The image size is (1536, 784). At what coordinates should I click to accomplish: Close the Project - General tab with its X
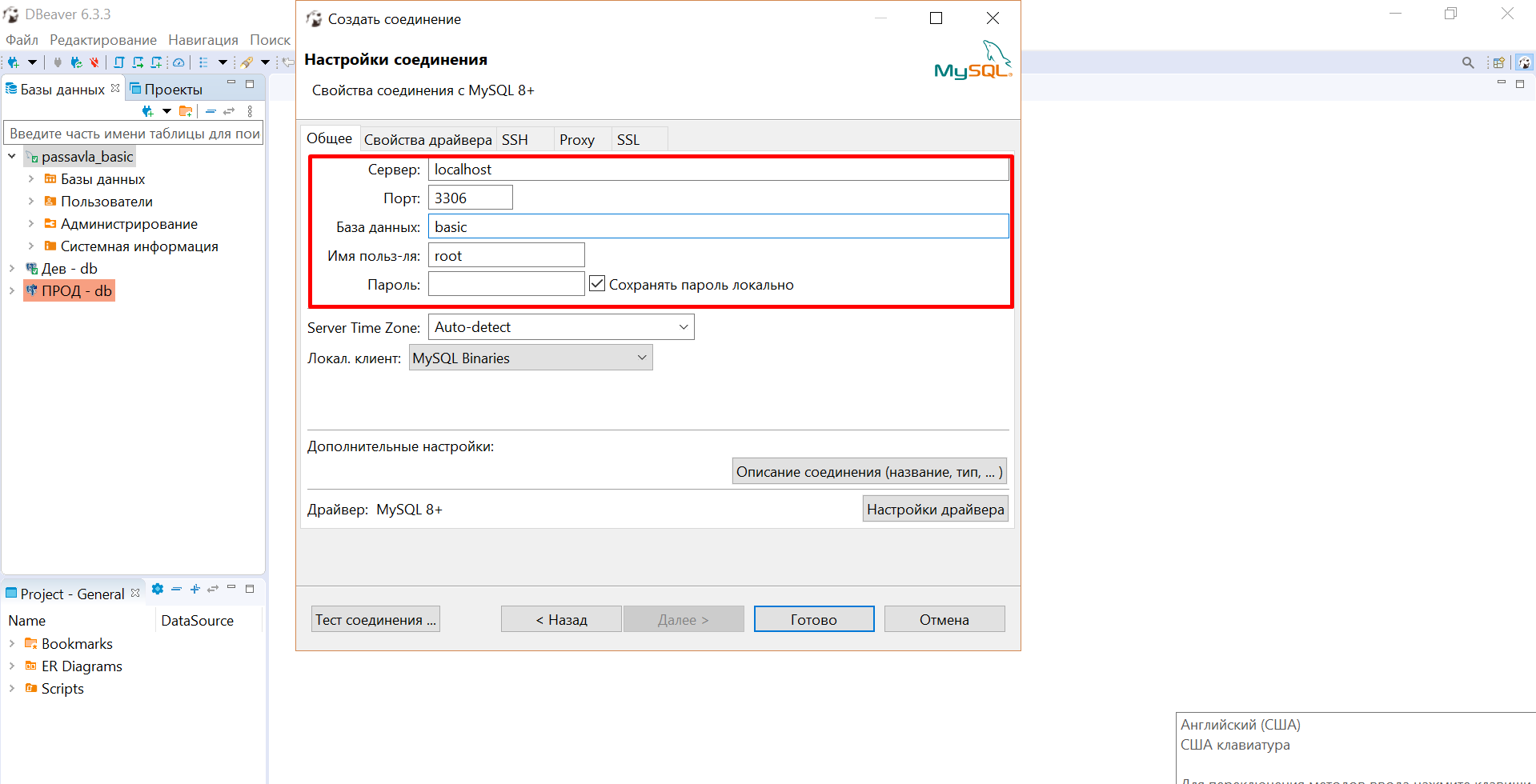click(x=135, y=593)
